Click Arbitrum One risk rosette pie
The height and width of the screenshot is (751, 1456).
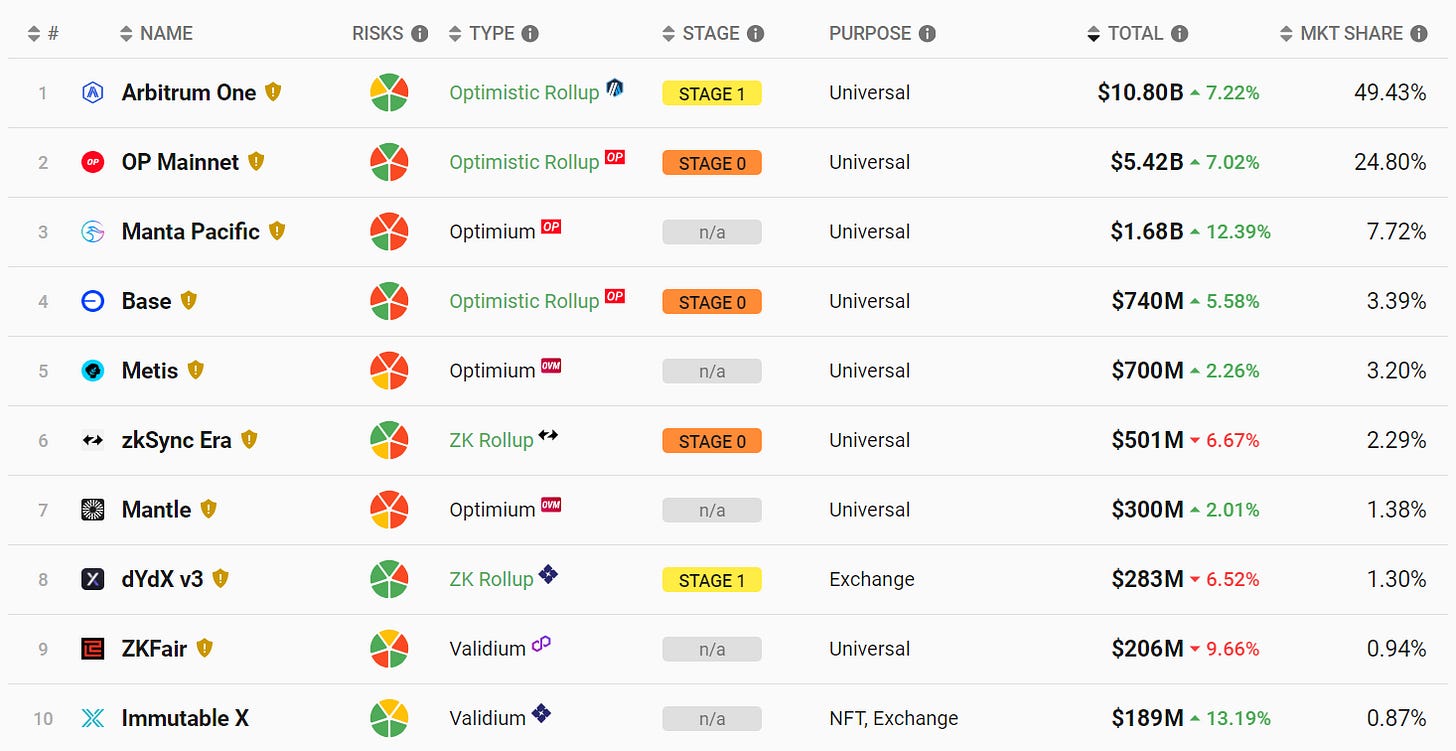pyautogui.click(x=388, y=93)
